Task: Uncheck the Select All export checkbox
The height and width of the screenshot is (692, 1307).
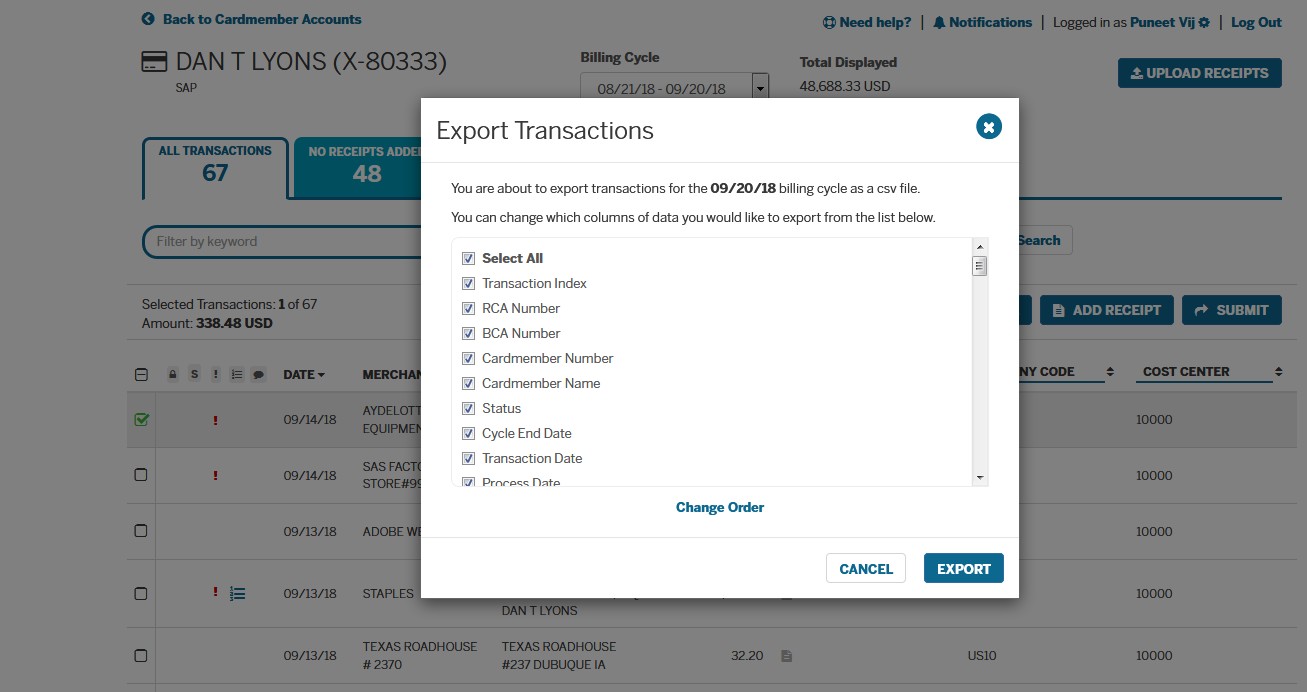Action: (x=469, y=258)
